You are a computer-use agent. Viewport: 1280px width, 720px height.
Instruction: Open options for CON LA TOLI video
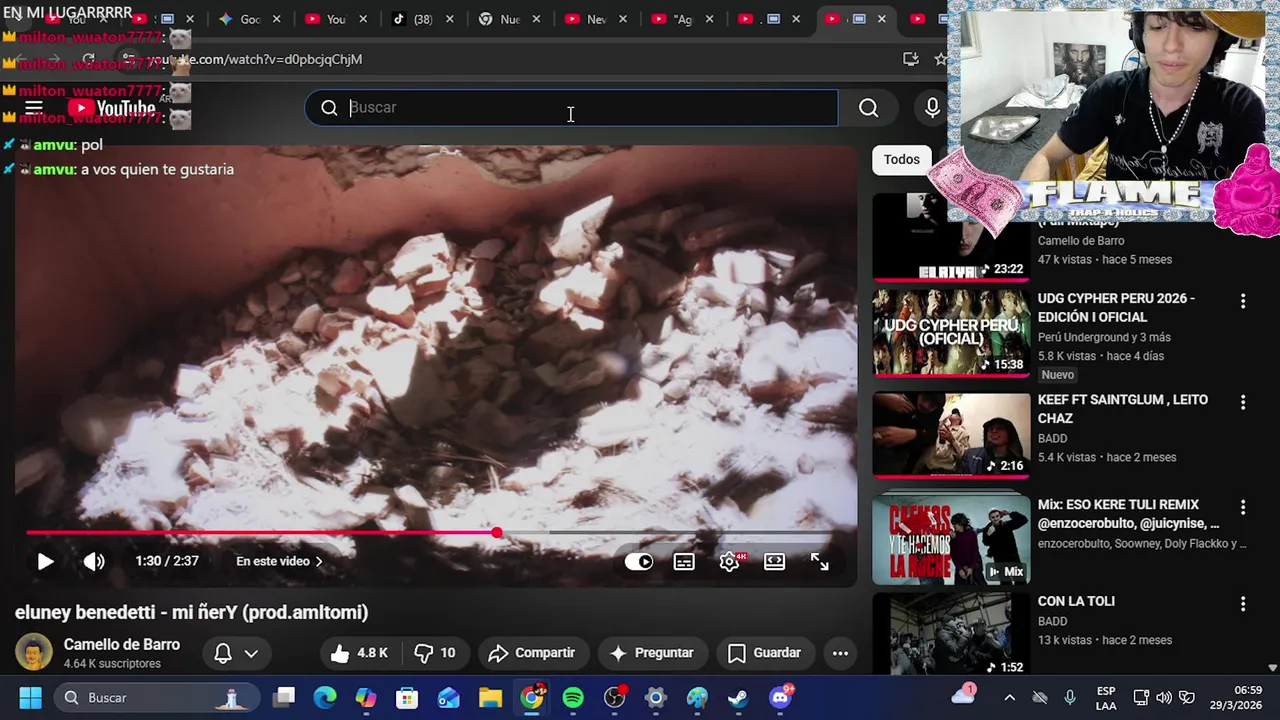point(1243,604)
